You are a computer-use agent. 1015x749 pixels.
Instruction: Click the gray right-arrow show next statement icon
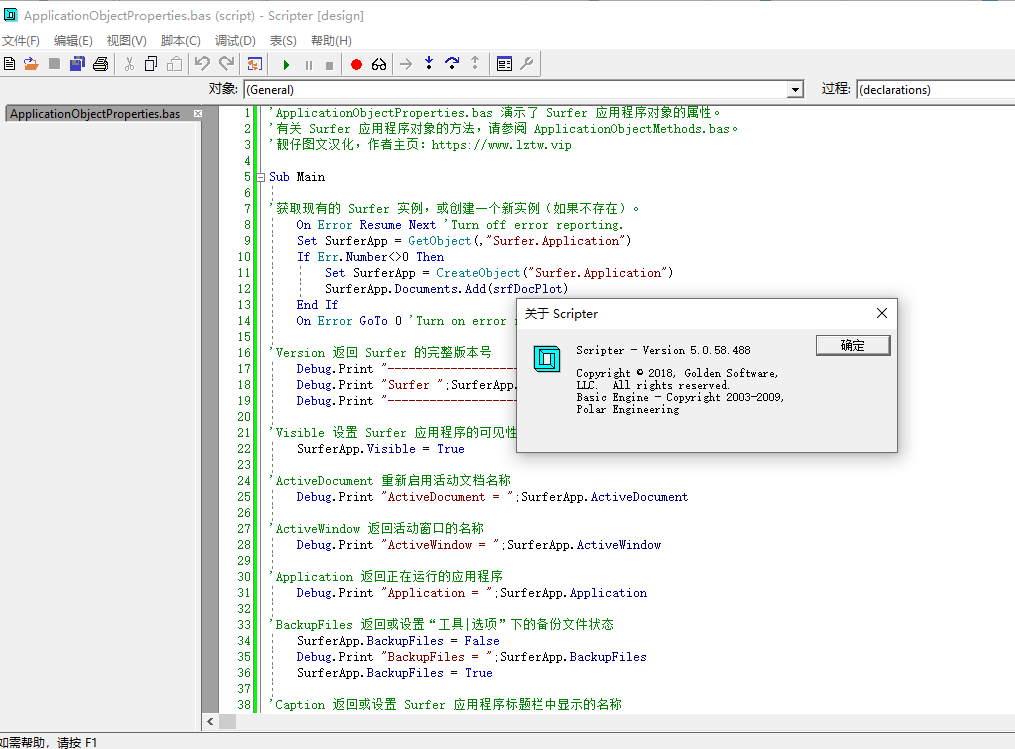(x=406, y=64)
